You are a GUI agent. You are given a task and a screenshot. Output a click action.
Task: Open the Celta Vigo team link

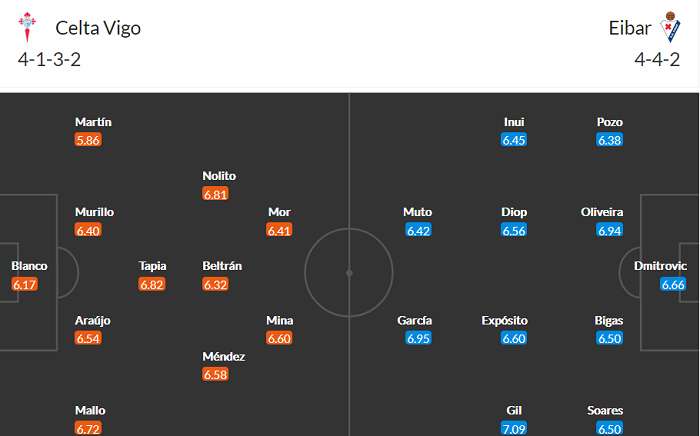coord(98,28)
